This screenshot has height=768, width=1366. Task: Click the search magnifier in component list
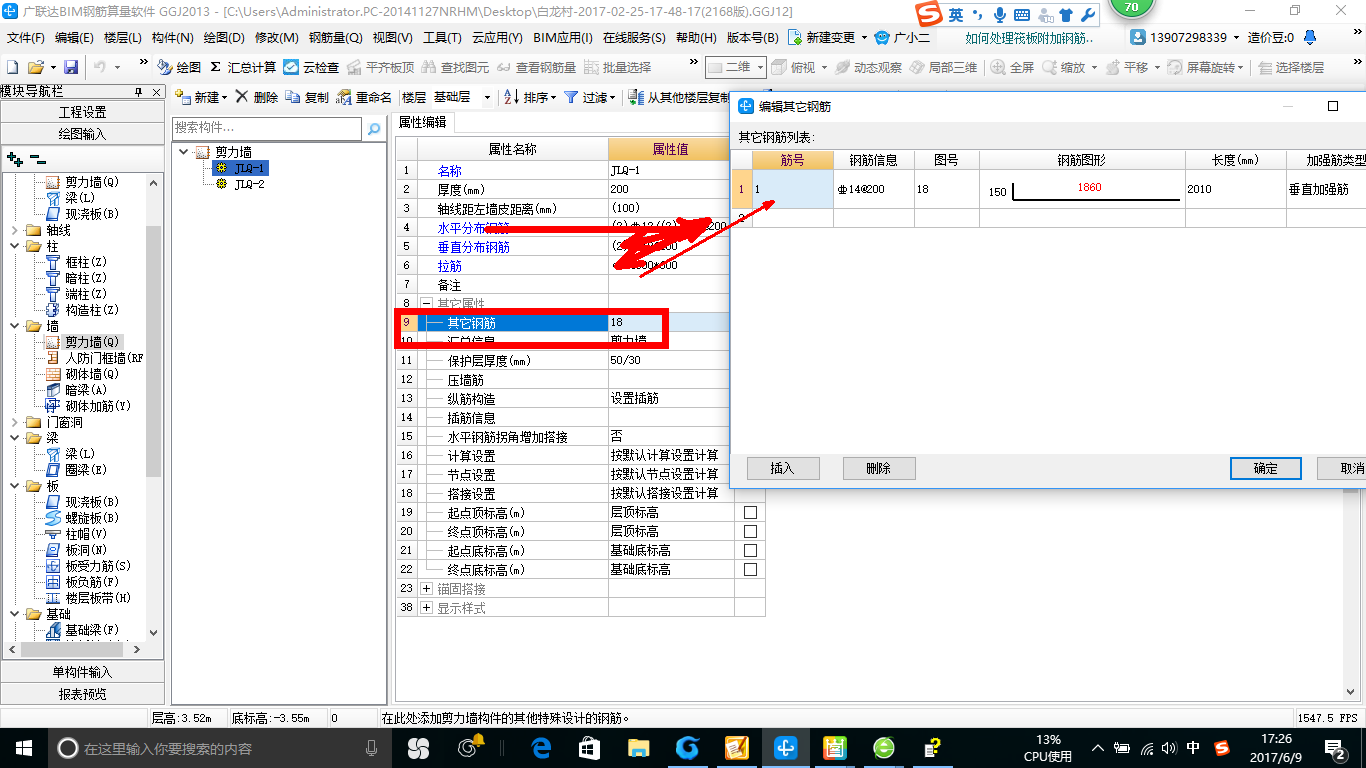click(x=374, y=128)
